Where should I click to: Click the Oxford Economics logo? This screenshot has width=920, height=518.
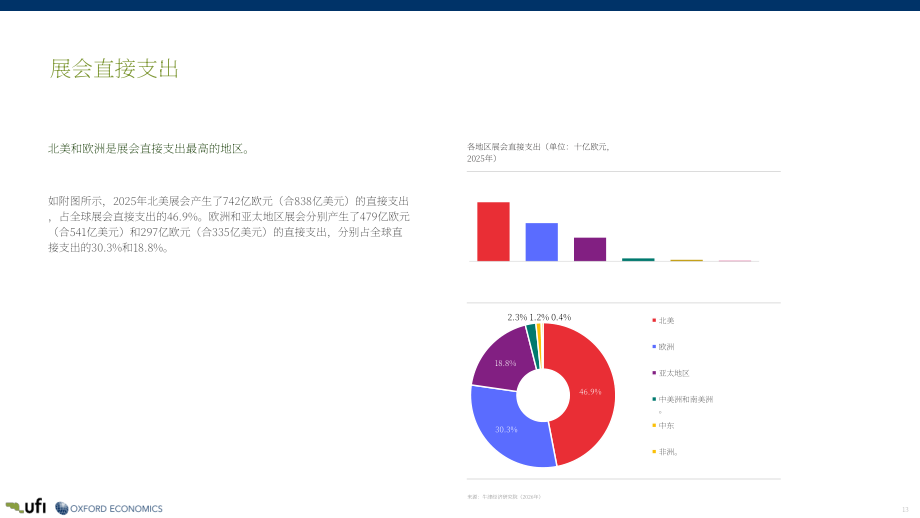coord(109,509)
